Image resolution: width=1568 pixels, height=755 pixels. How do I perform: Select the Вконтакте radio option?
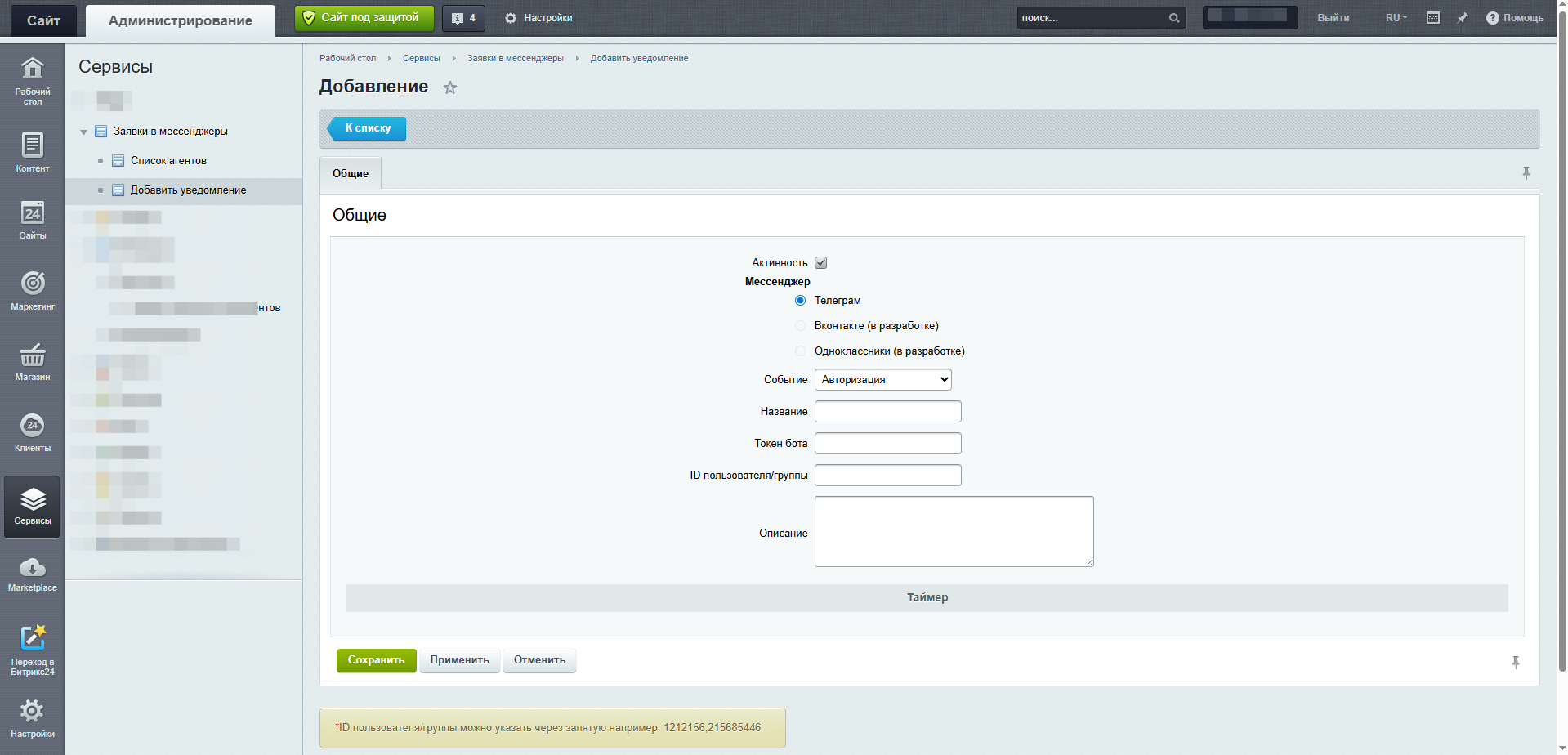(x=800, y=326)
